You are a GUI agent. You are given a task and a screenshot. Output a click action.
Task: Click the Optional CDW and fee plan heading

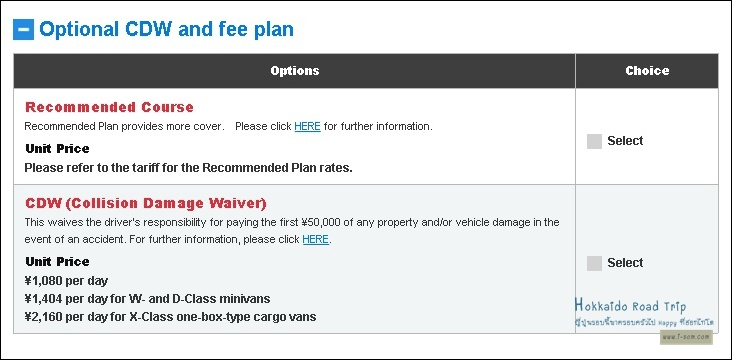pos(166,29)
